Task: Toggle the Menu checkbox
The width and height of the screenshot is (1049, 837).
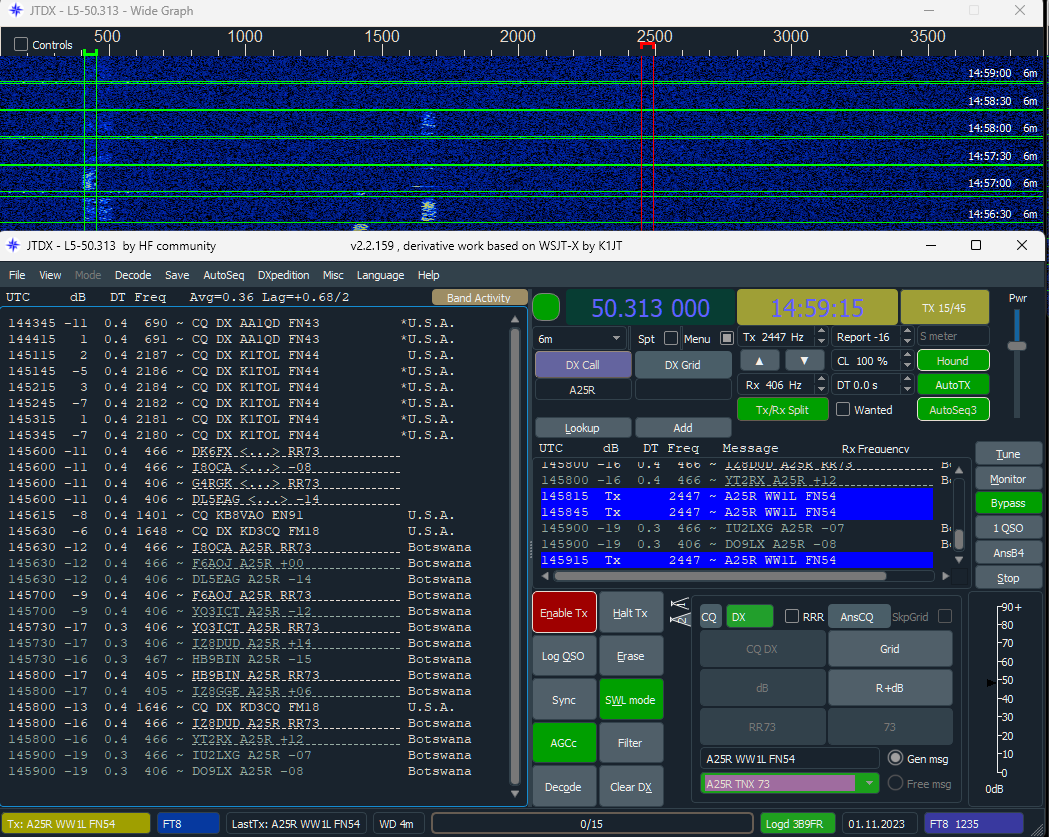Action: tap(727, 338)
